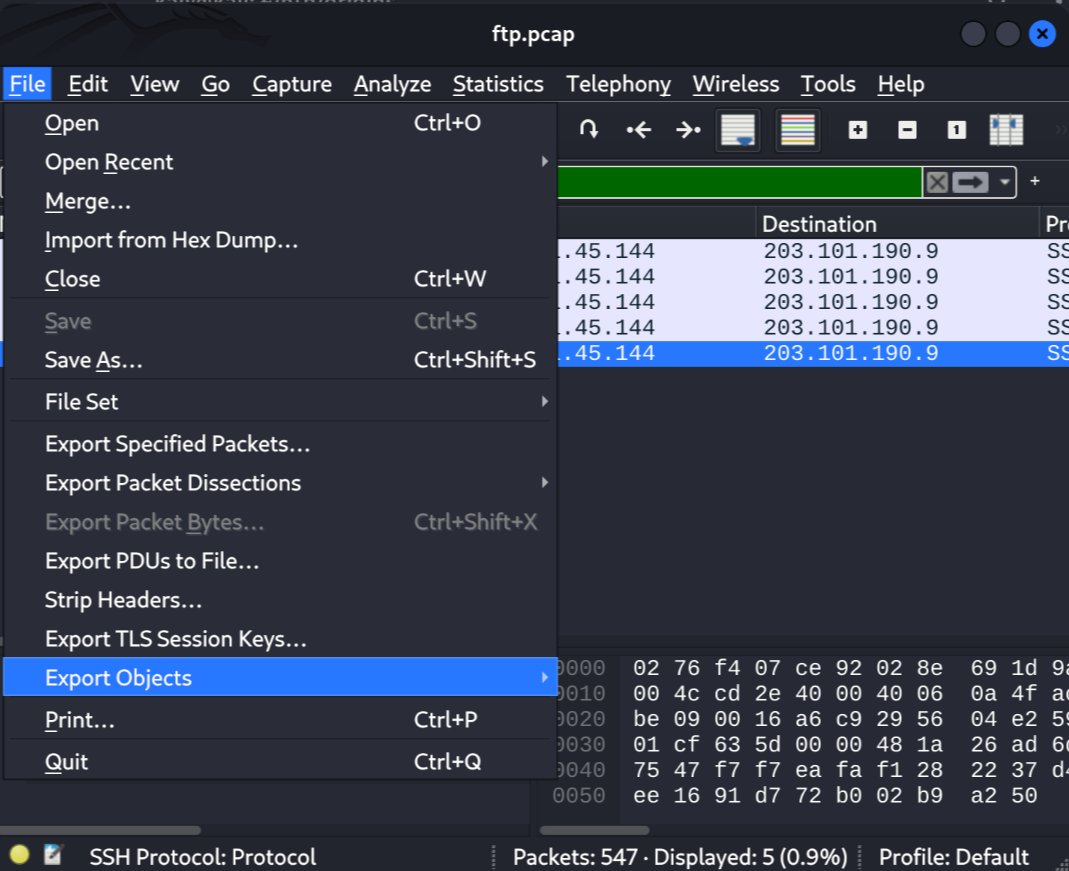Click the resize columns toolbar icon
The height and width of the screenshot is (871, 1069).
coord(1006,129)
